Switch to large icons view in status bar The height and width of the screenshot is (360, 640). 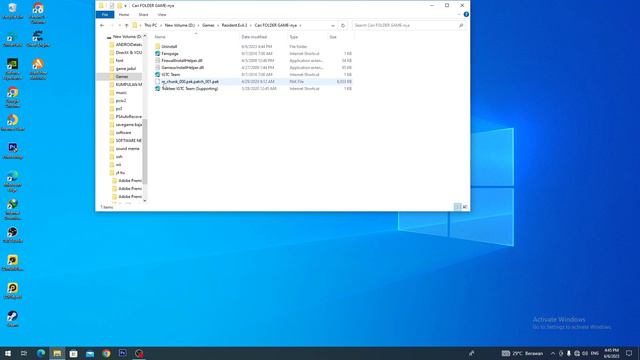click(464, 207)
